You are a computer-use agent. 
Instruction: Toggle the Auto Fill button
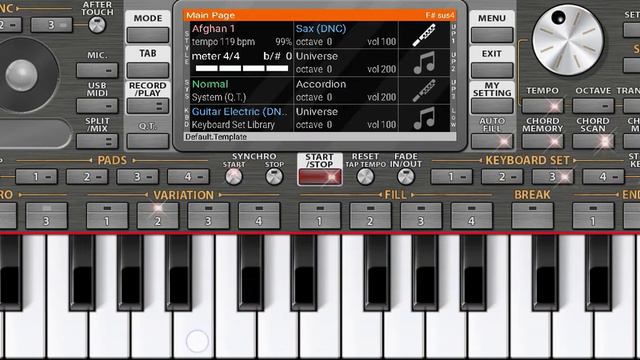(x=492, y=141)
